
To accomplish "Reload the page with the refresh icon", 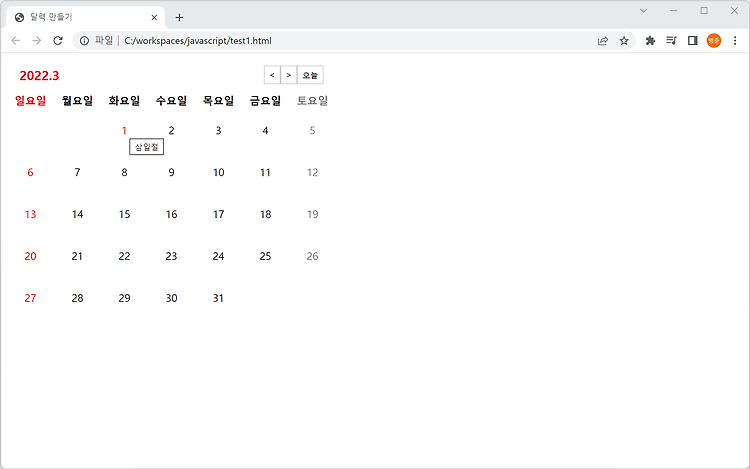I will pyautogui.click(x=58, y=41).
